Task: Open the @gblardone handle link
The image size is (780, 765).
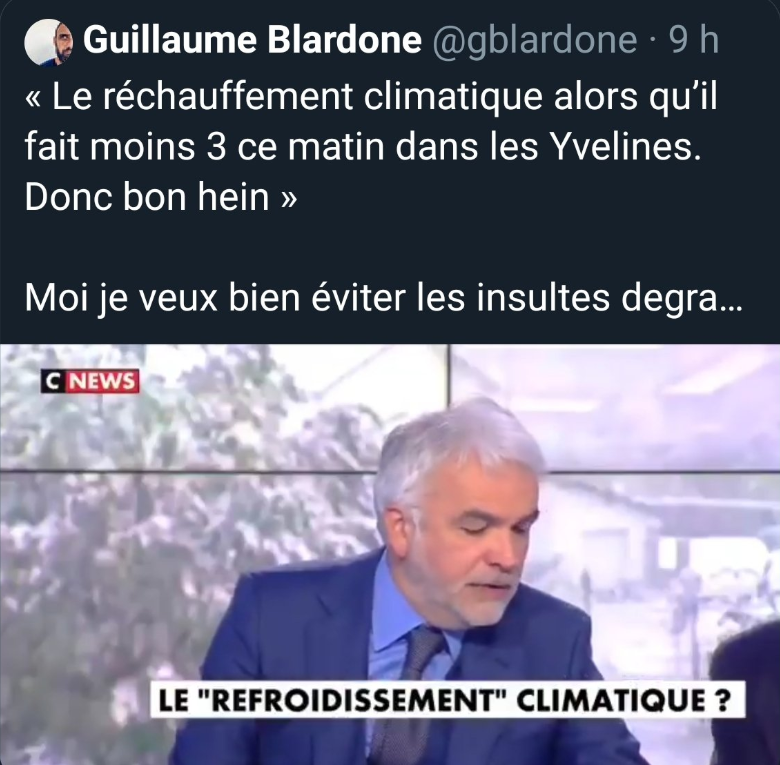Action: point(534,41)
